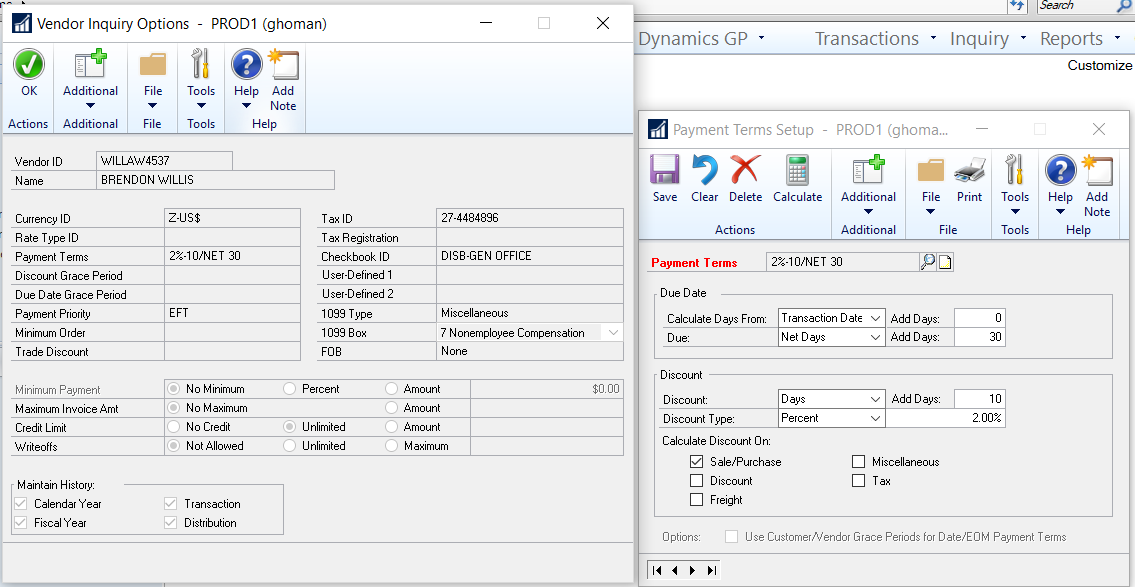Go to previous record navigation arrow
This screenshot has width=1135, height=587.
tap(675, 570)
